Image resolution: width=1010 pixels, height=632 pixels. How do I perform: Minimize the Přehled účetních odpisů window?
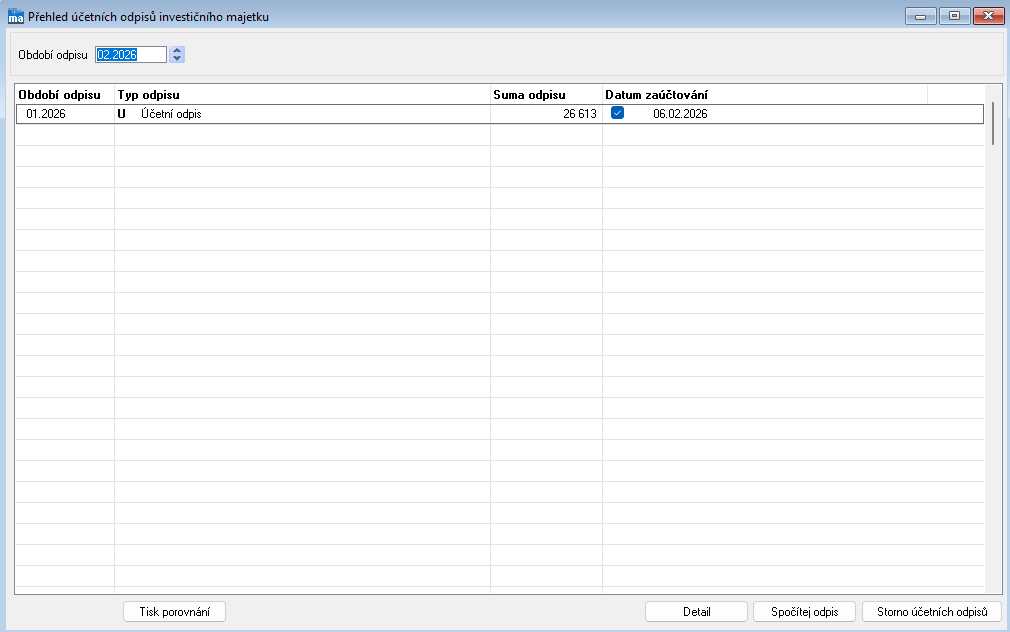920,16
